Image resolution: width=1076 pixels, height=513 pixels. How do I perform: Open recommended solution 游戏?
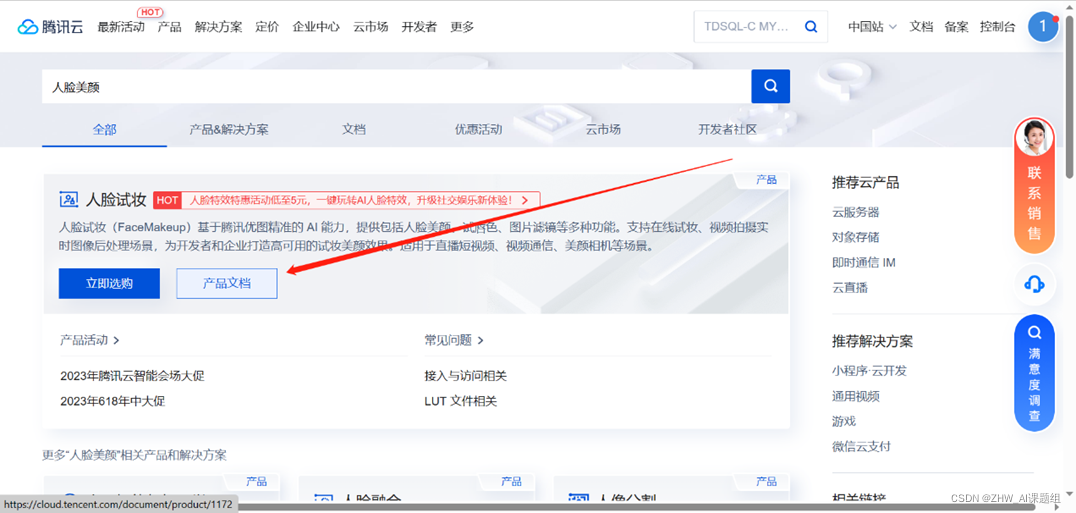pos(845,421)
